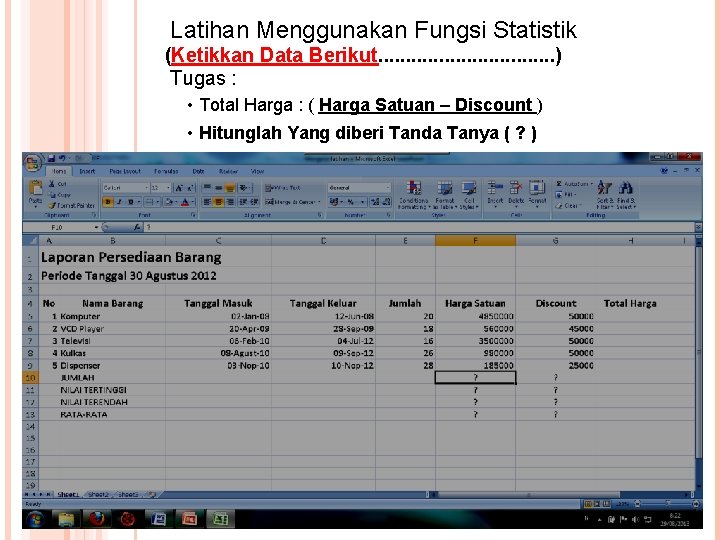Open the Sort & Filter menu
This screenshot has width=720, height=540.
(x=604, y=195)
